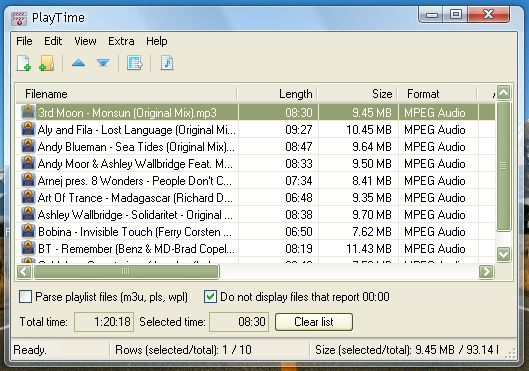This screenshot has height=371, width=529.
Task: Click the Ready. status bar text
Action: pyautogui.click(x=30, y=350)
